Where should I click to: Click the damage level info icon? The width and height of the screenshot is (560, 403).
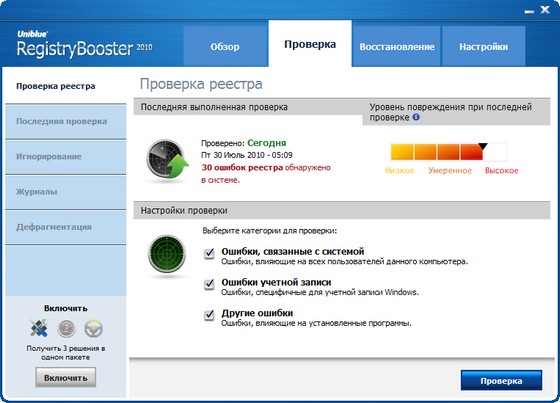point(416,117)
